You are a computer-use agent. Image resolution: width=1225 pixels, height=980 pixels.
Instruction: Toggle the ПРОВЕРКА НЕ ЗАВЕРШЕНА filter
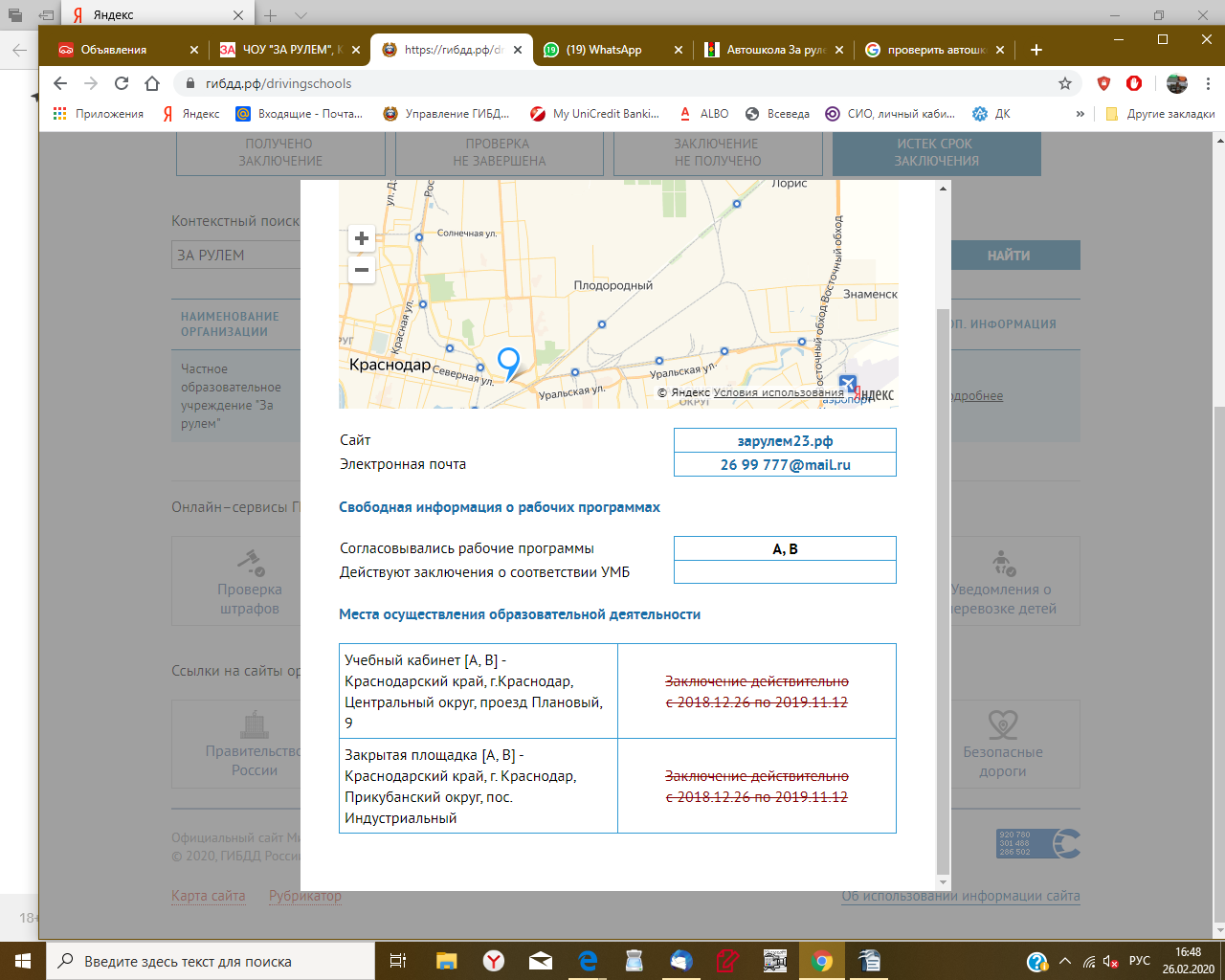pos(499,153)
